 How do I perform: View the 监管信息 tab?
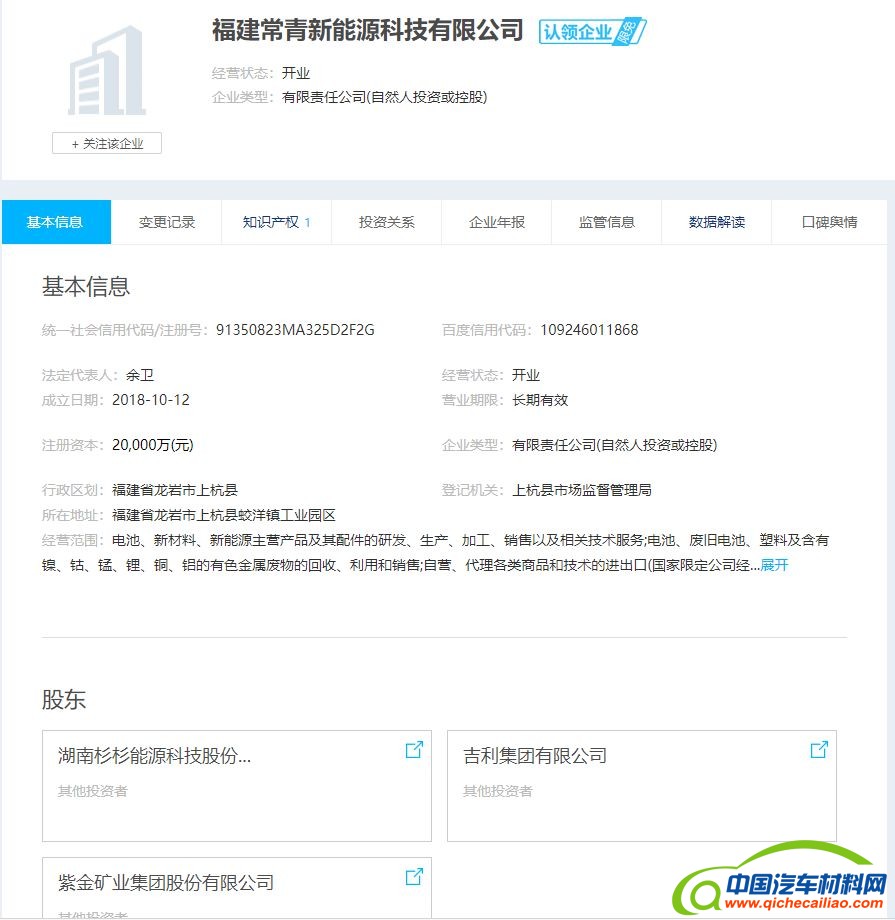click(x=607, y=222)
